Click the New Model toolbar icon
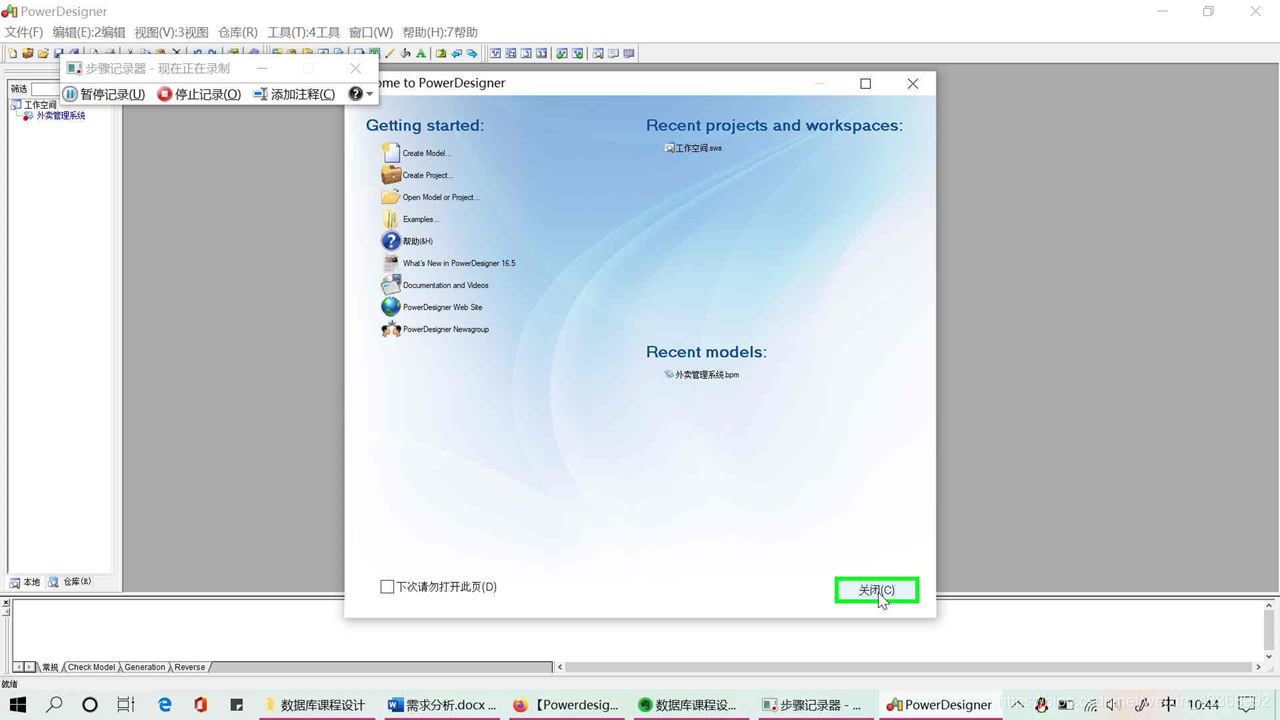1280x720 pixels. [x=12, y=54]
